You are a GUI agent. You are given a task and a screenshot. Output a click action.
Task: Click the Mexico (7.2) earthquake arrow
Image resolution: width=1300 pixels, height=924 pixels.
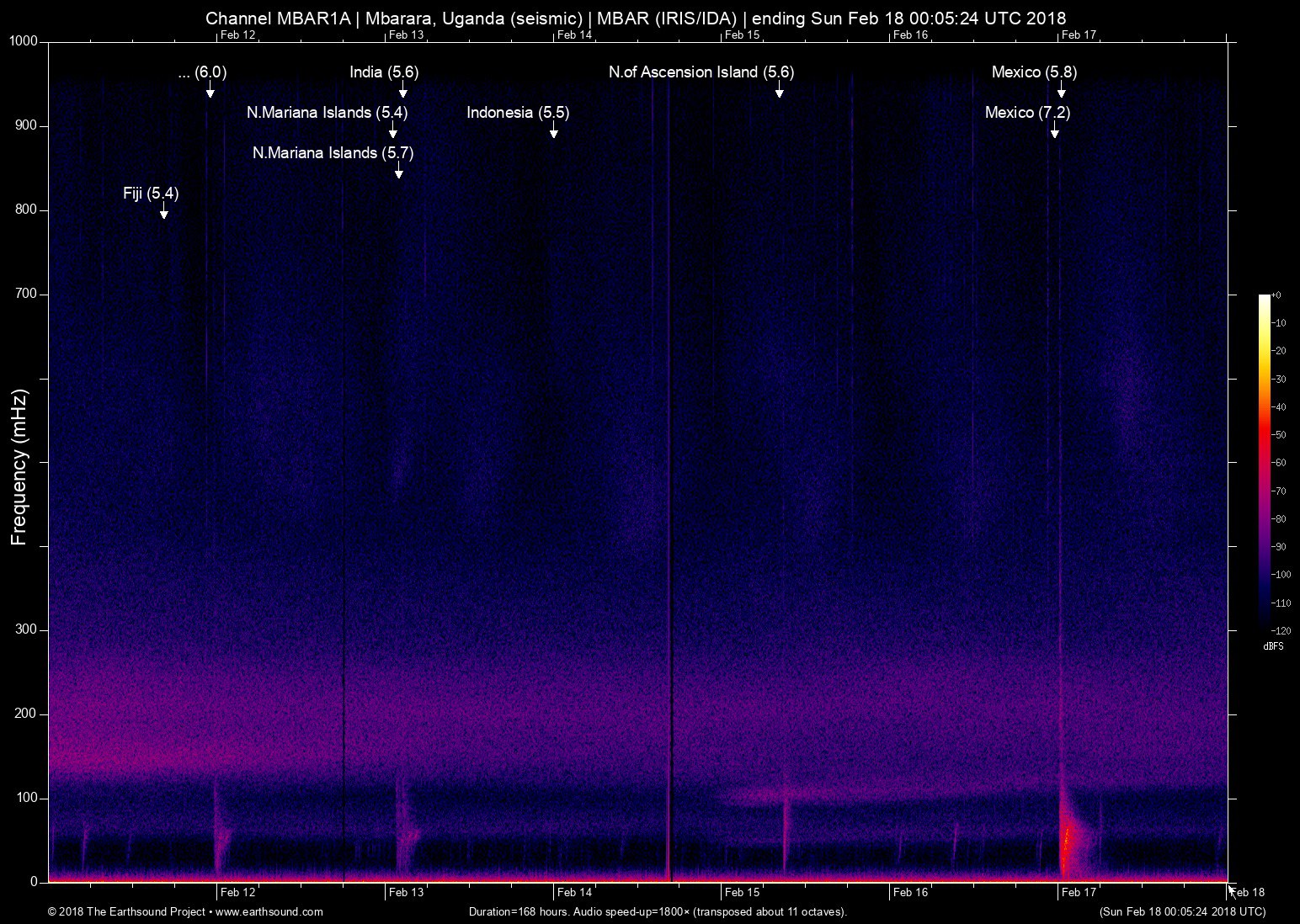pyautogui.click(x=1054, y=133)
